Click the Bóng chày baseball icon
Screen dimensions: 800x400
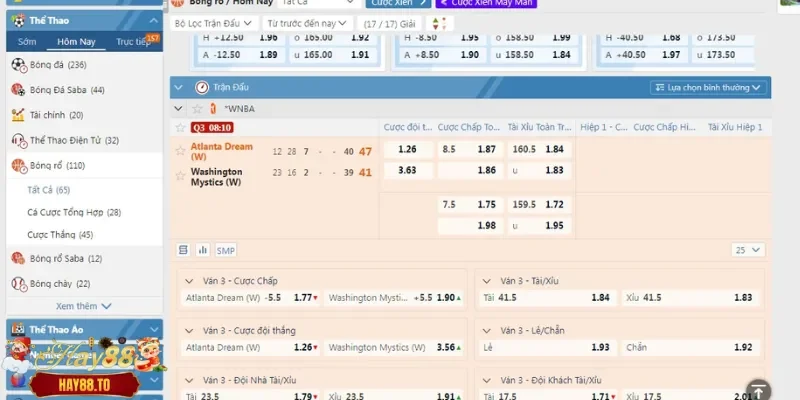tap(18, 284)
